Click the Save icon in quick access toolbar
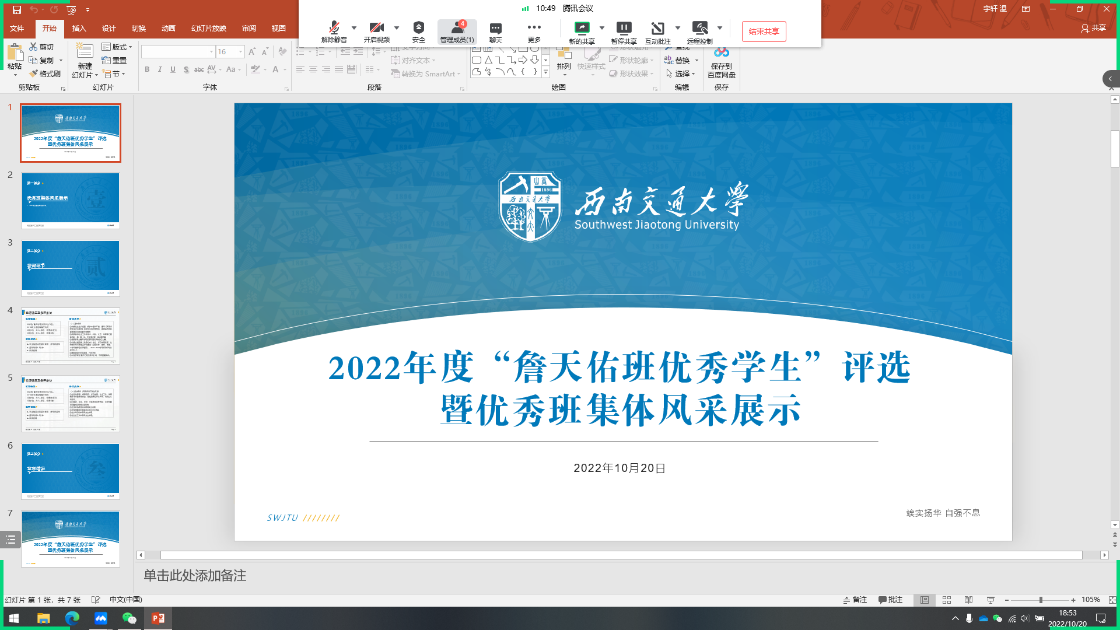The width and height of the screenshot is (1120, 630). pyautogui.click(x=16, y=9)
